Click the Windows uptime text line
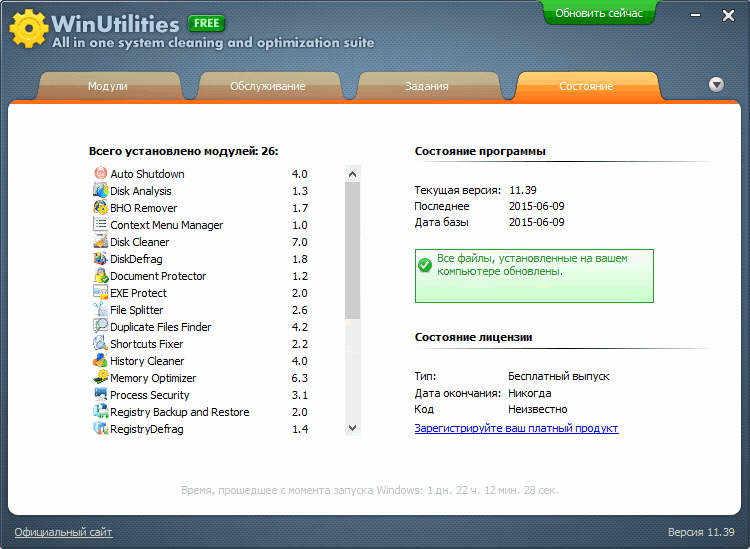Viewport: 750px width, 549px height. pyautogui.click(x=370, y=490)
